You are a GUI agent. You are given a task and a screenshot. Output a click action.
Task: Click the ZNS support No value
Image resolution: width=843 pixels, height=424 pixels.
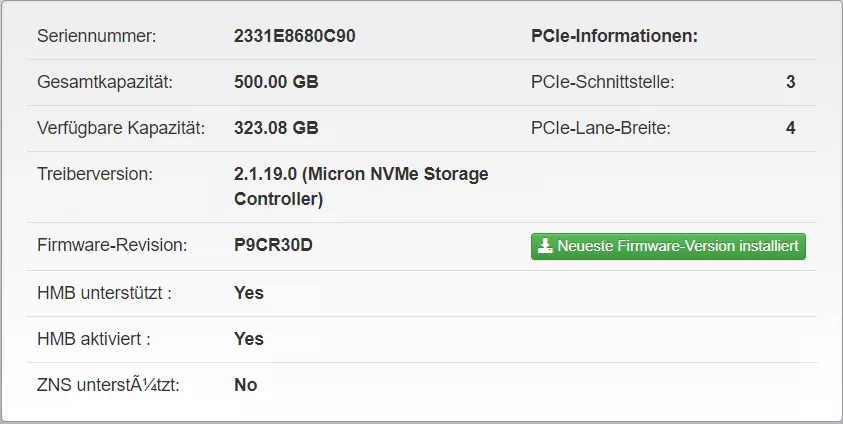point(246,385)
